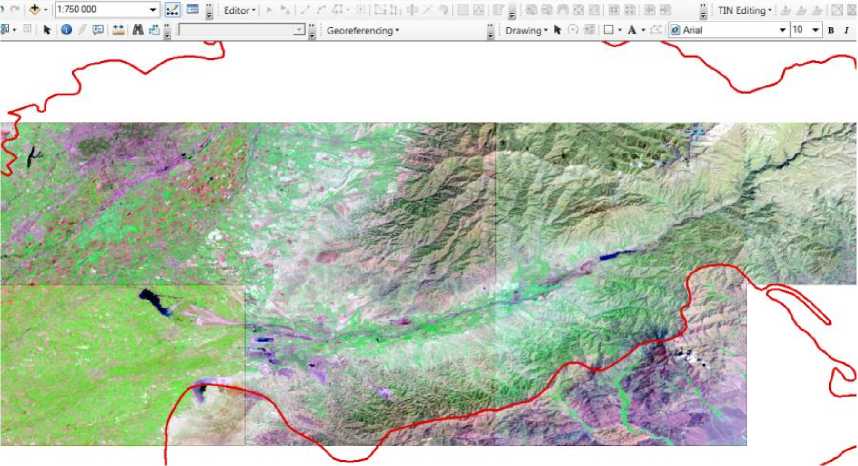Activate the Identify tool
This screenshot has height=466, width=858.
click(66, 30)
